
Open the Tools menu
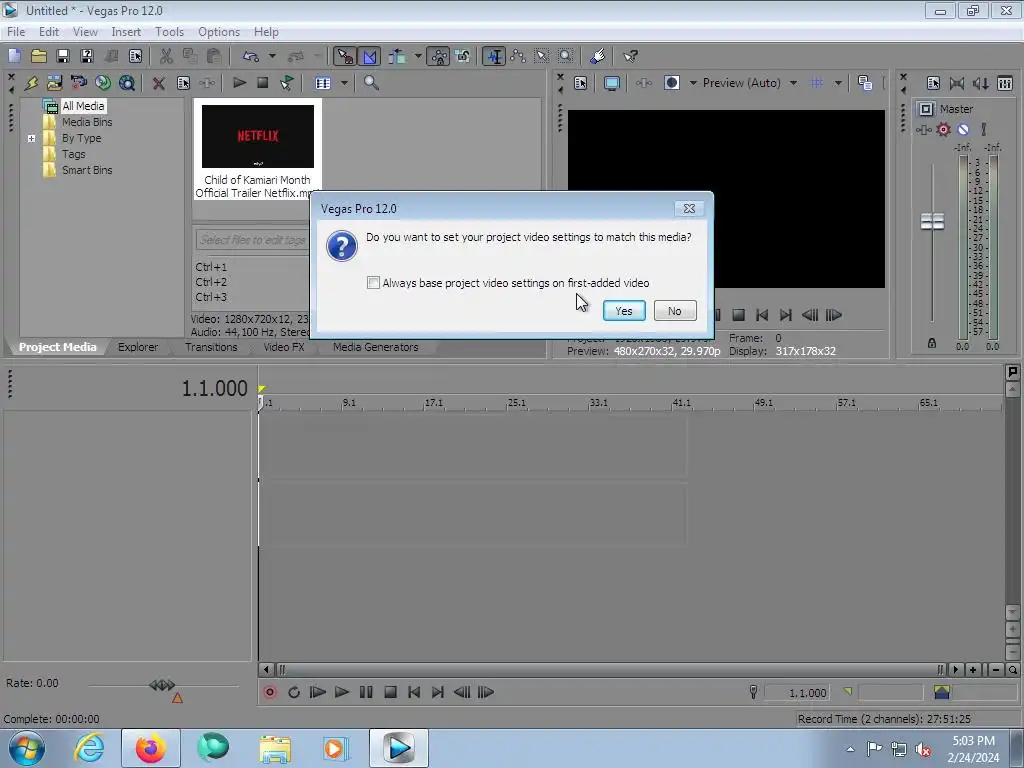tap(169, 31)
